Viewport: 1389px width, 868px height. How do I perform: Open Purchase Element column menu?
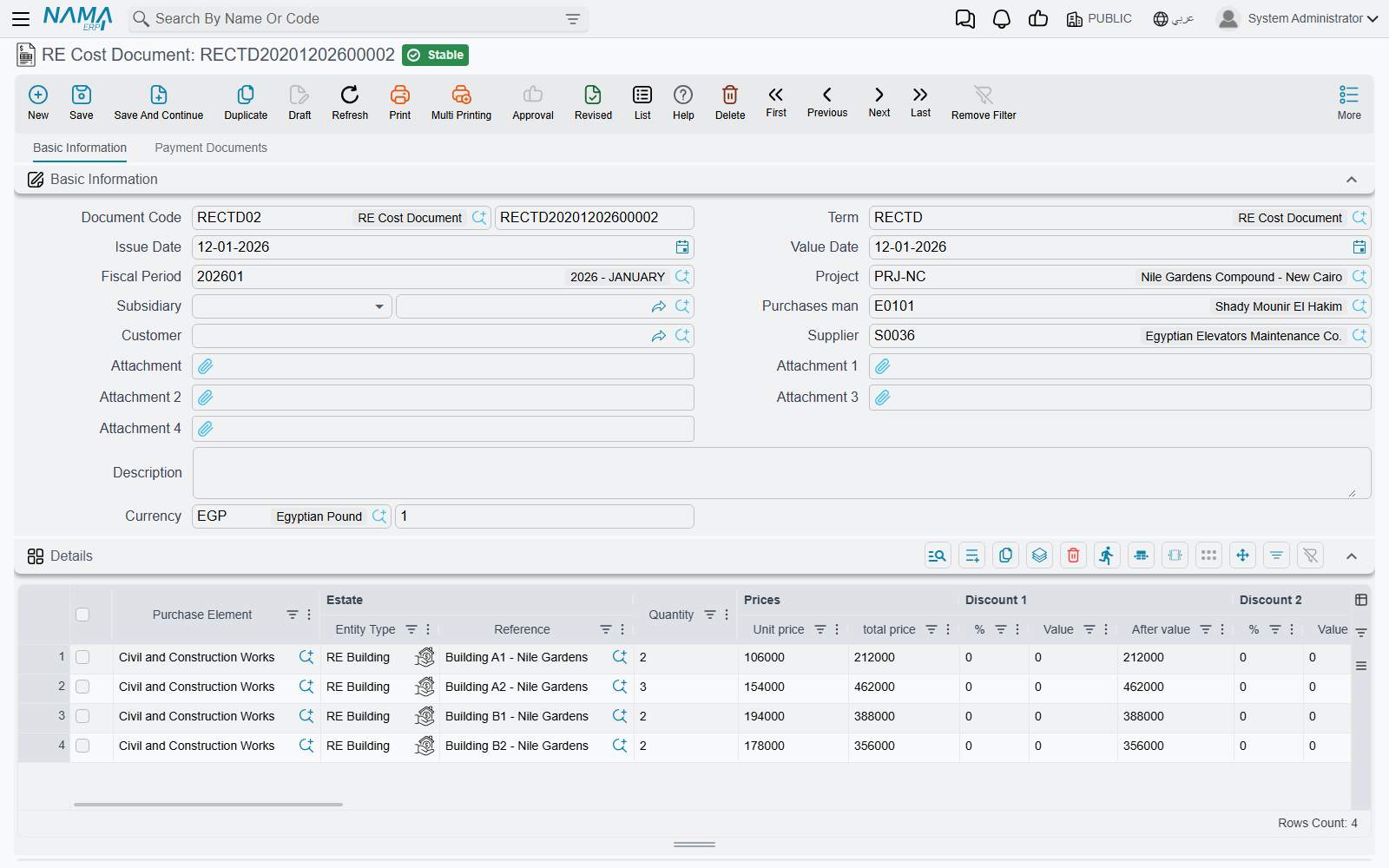(x=309, y=615)
